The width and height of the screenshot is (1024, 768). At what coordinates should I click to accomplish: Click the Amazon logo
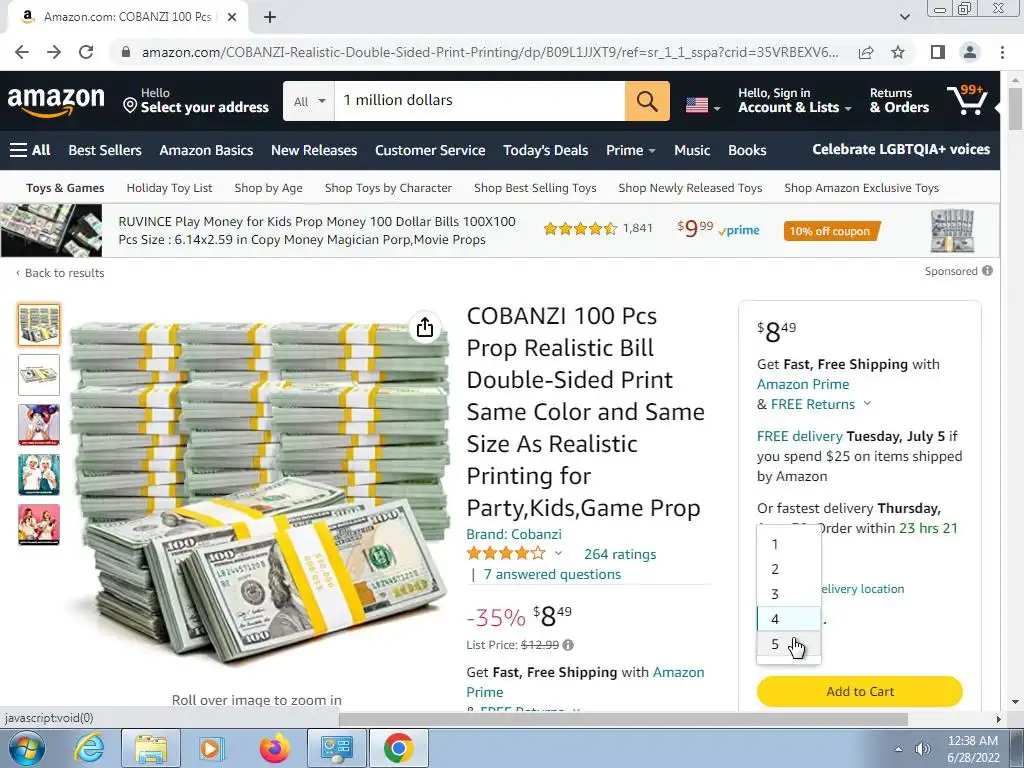pyautogui.click(x=56, y=102)
